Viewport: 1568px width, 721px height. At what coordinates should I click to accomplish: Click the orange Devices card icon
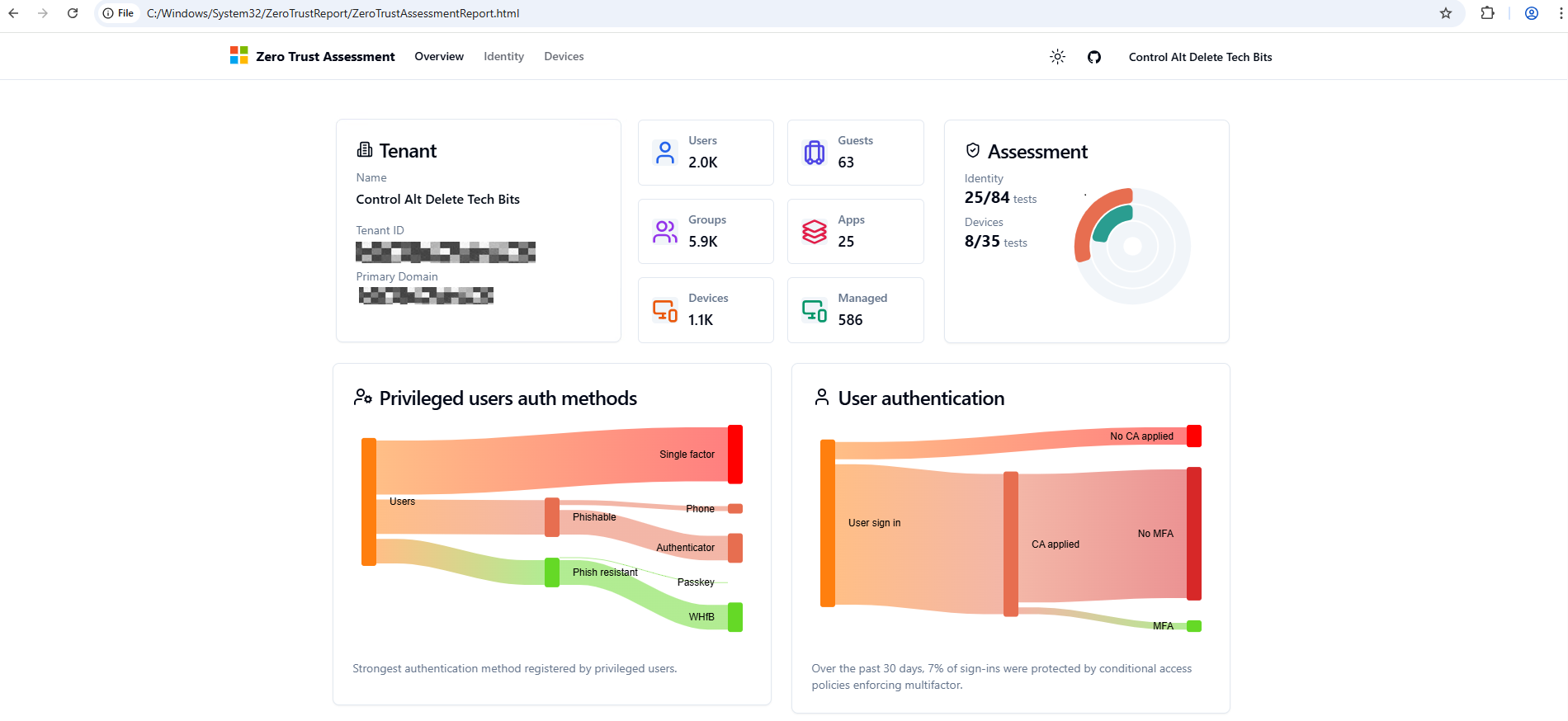665,311
